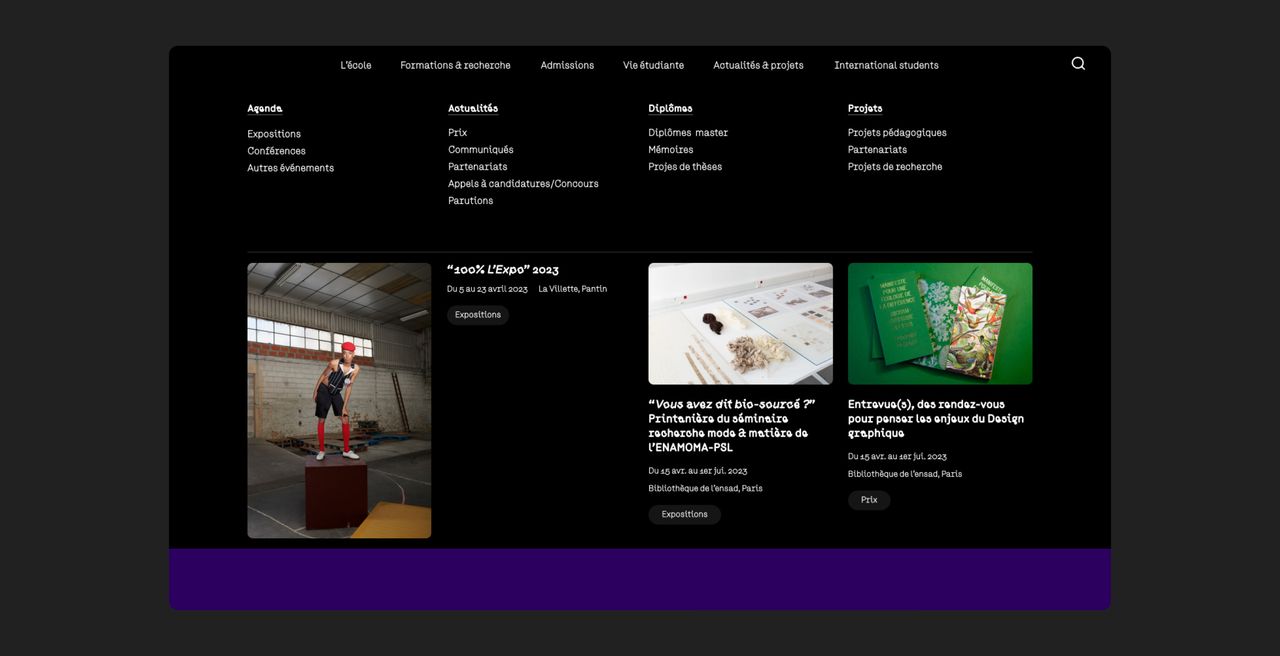The height and width of the screenshot is (656, 1280).
Task: Open Diplômes master link
Action: 688,133
